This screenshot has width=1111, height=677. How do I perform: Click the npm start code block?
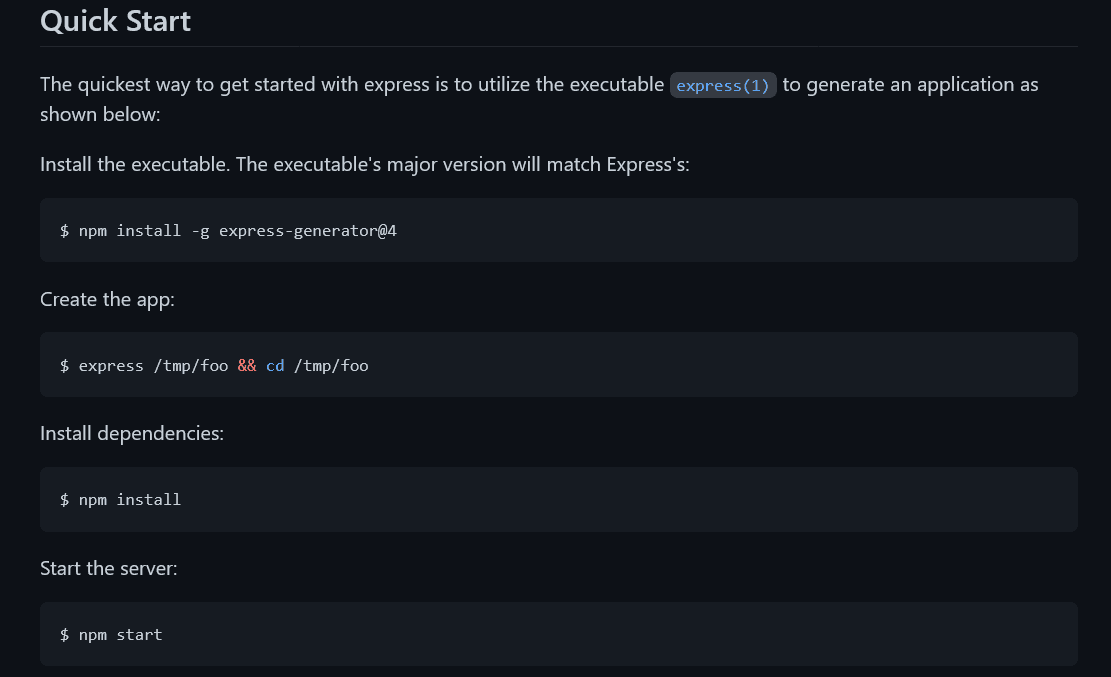(x=558, y=634)
